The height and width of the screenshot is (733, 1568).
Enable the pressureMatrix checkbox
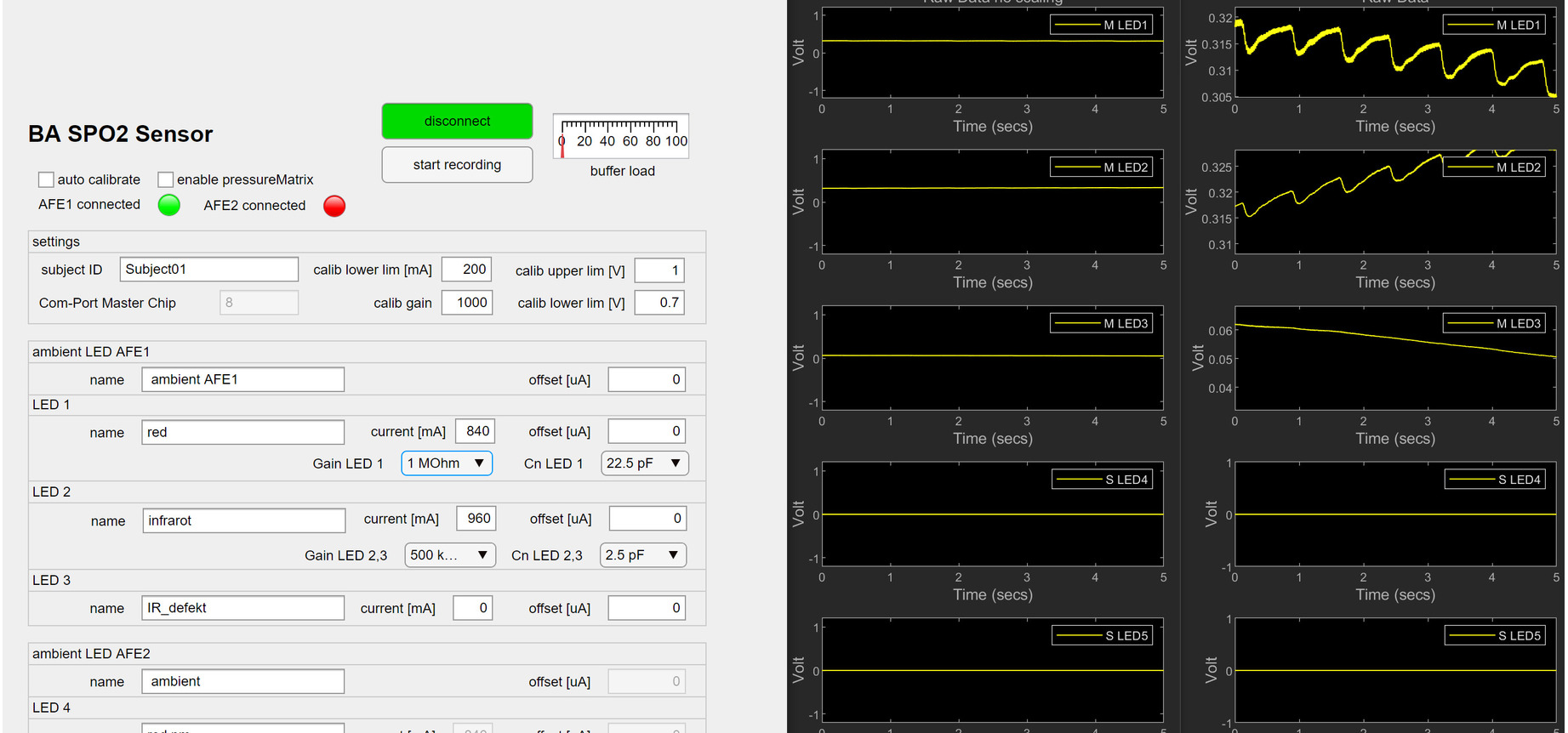tap(166, 179)
